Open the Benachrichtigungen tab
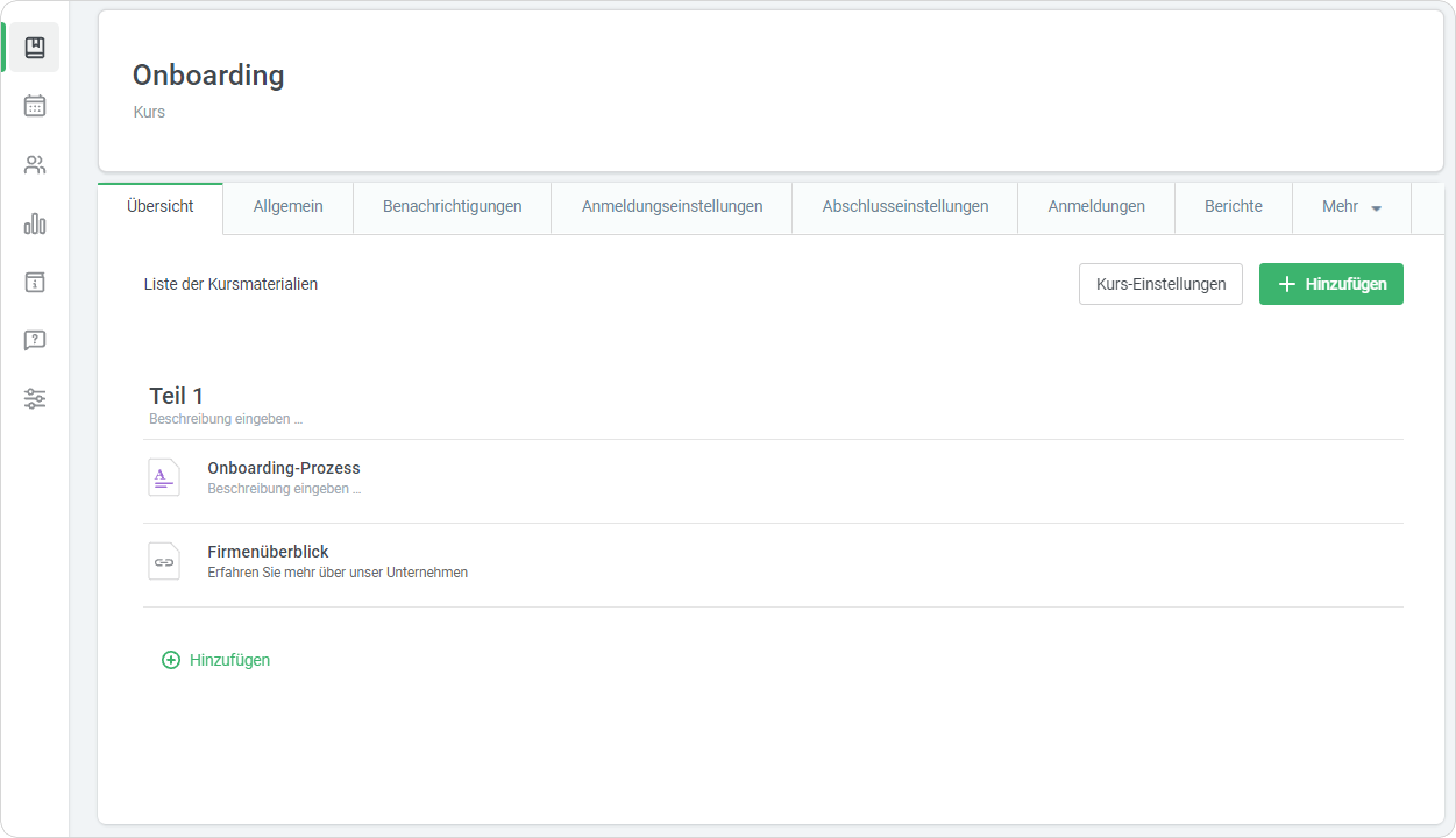The image size is (1456, 838). 452,207
